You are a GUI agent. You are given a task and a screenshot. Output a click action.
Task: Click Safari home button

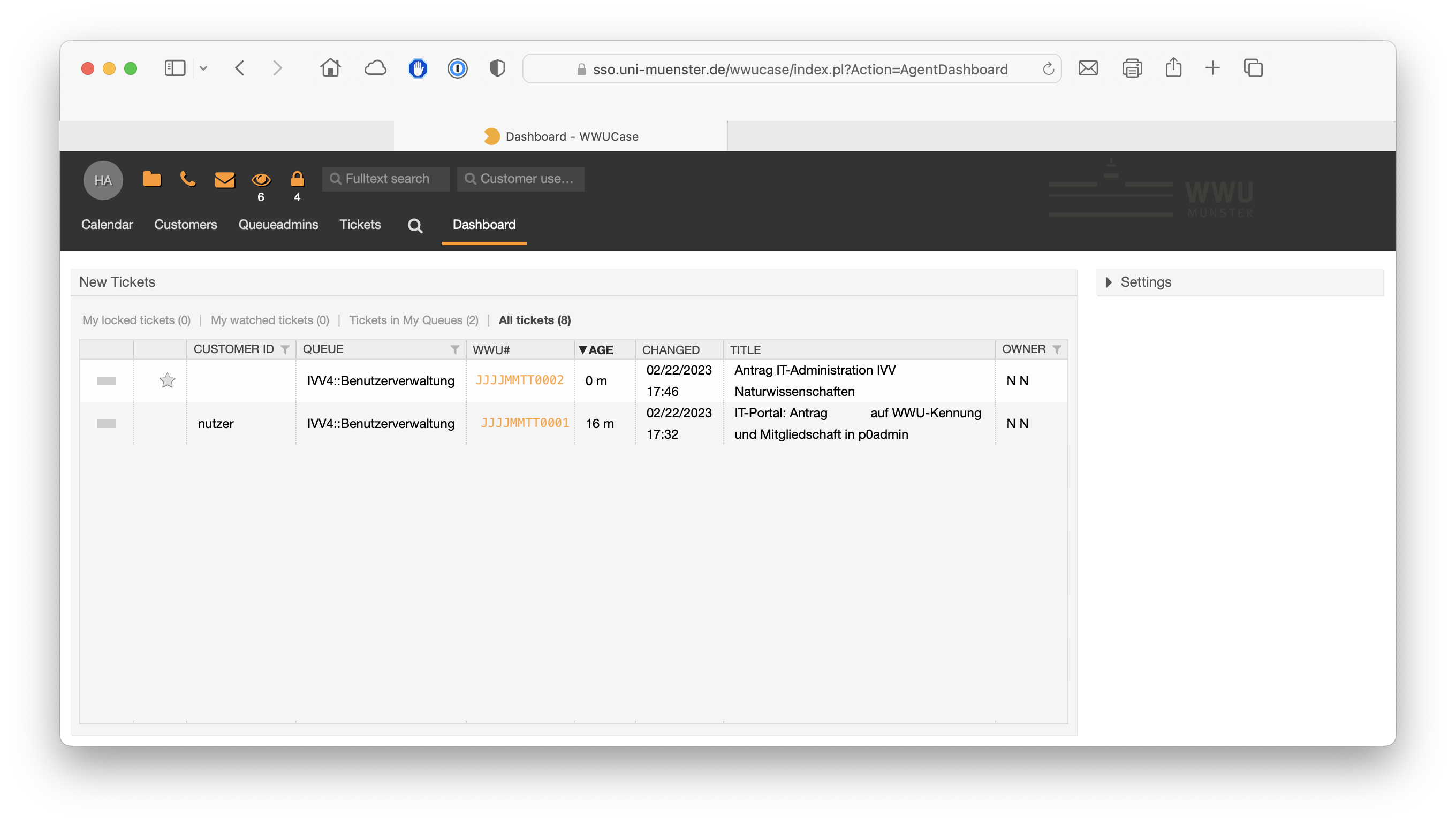330,68
